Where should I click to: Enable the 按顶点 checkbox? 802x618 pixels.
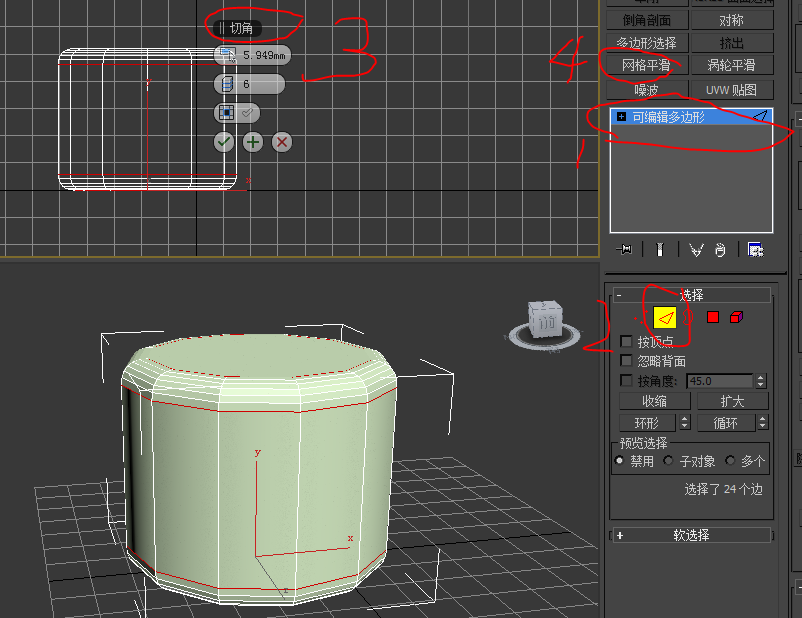tap(626, 341)
